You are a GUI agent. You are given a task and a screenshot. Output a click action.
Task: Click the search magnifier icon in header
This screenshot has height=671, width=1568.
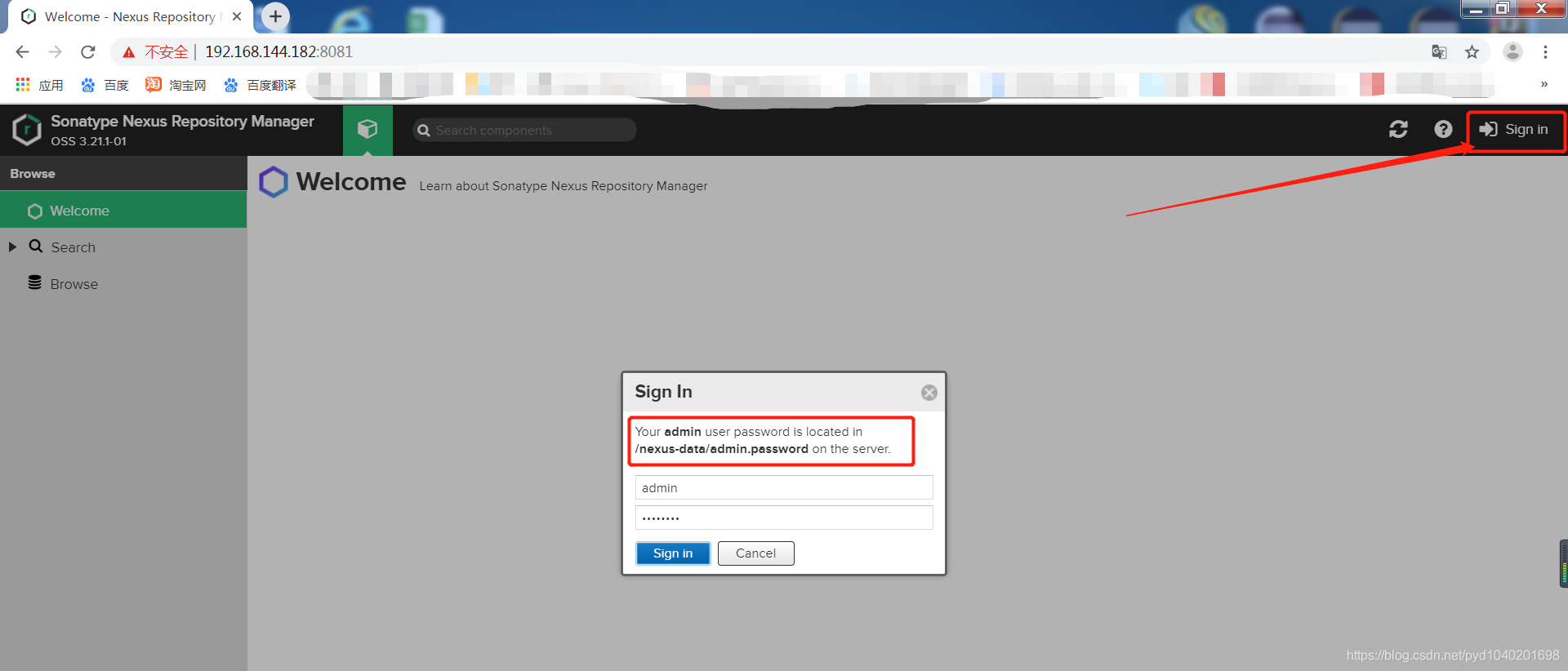tap(424, 131)
